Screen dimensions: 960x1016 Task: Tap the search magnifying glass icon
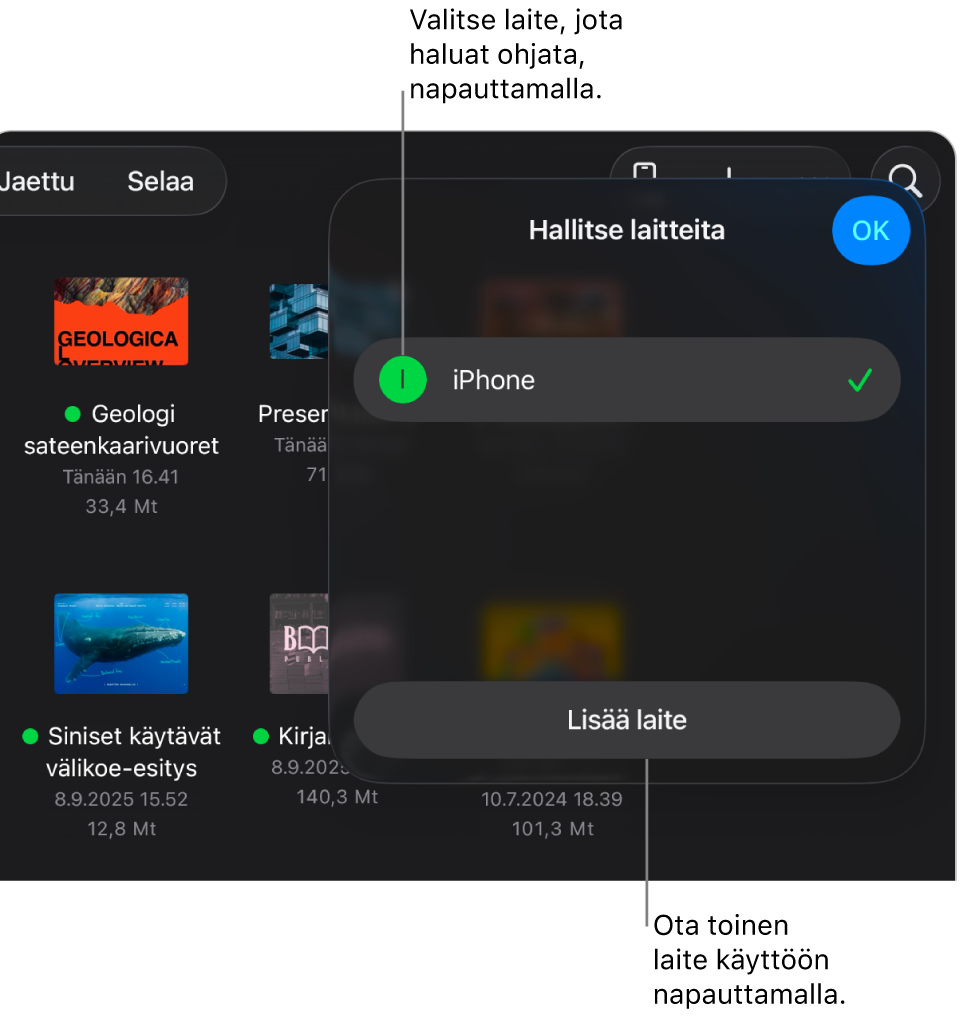tap(906, 179)
